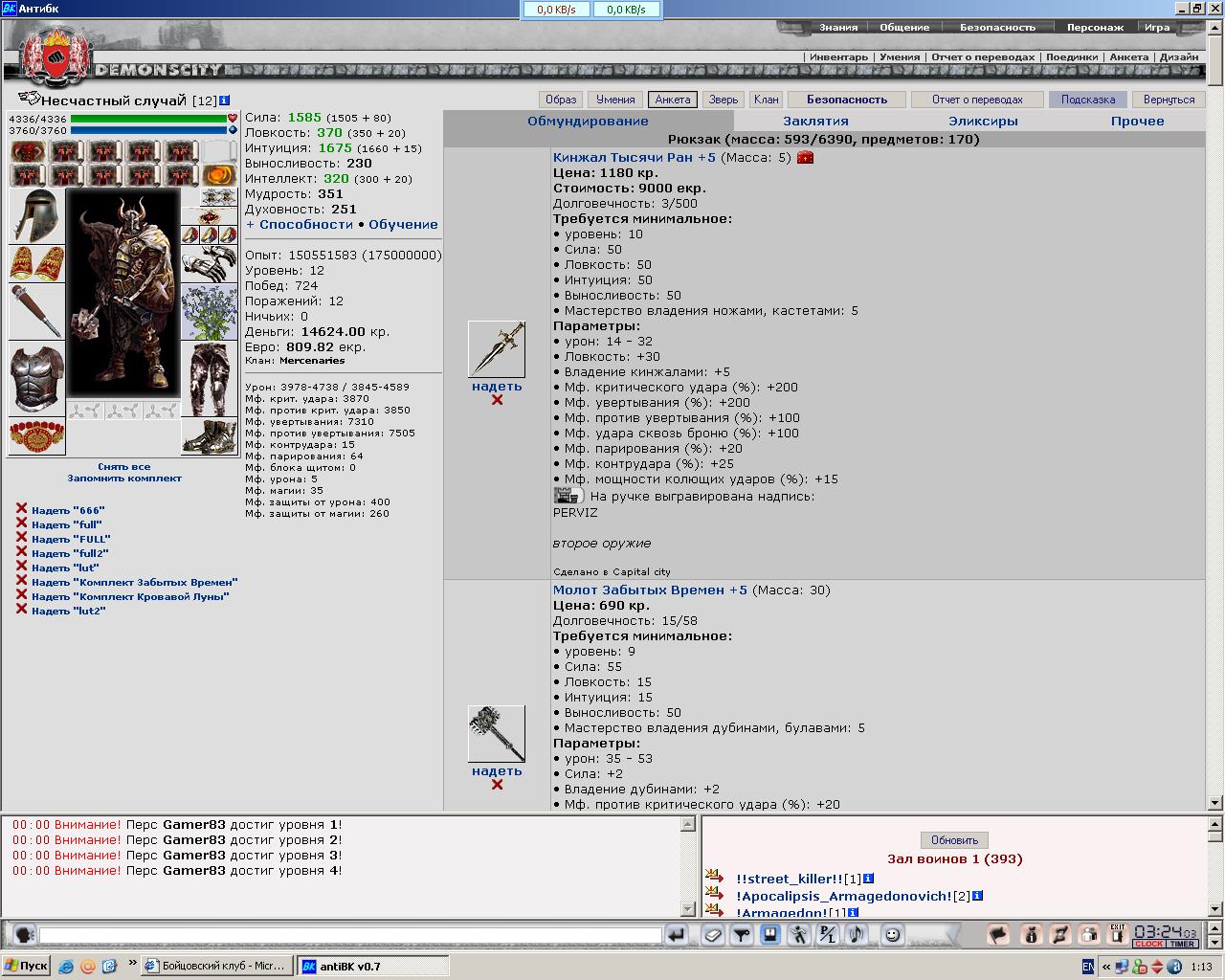Click Надеть "Комплект Кровавой Луны" link
1225x980 pixels.
click(130, 596)
